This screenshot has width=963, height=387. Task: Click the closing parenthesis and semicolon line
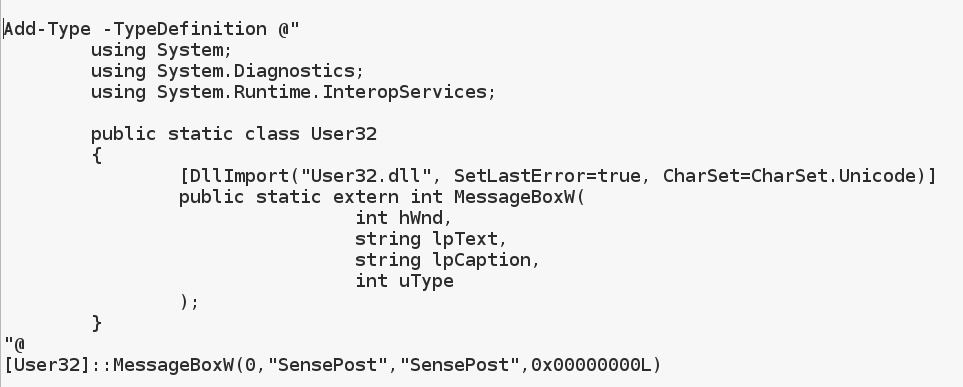[x=190, y=302]
